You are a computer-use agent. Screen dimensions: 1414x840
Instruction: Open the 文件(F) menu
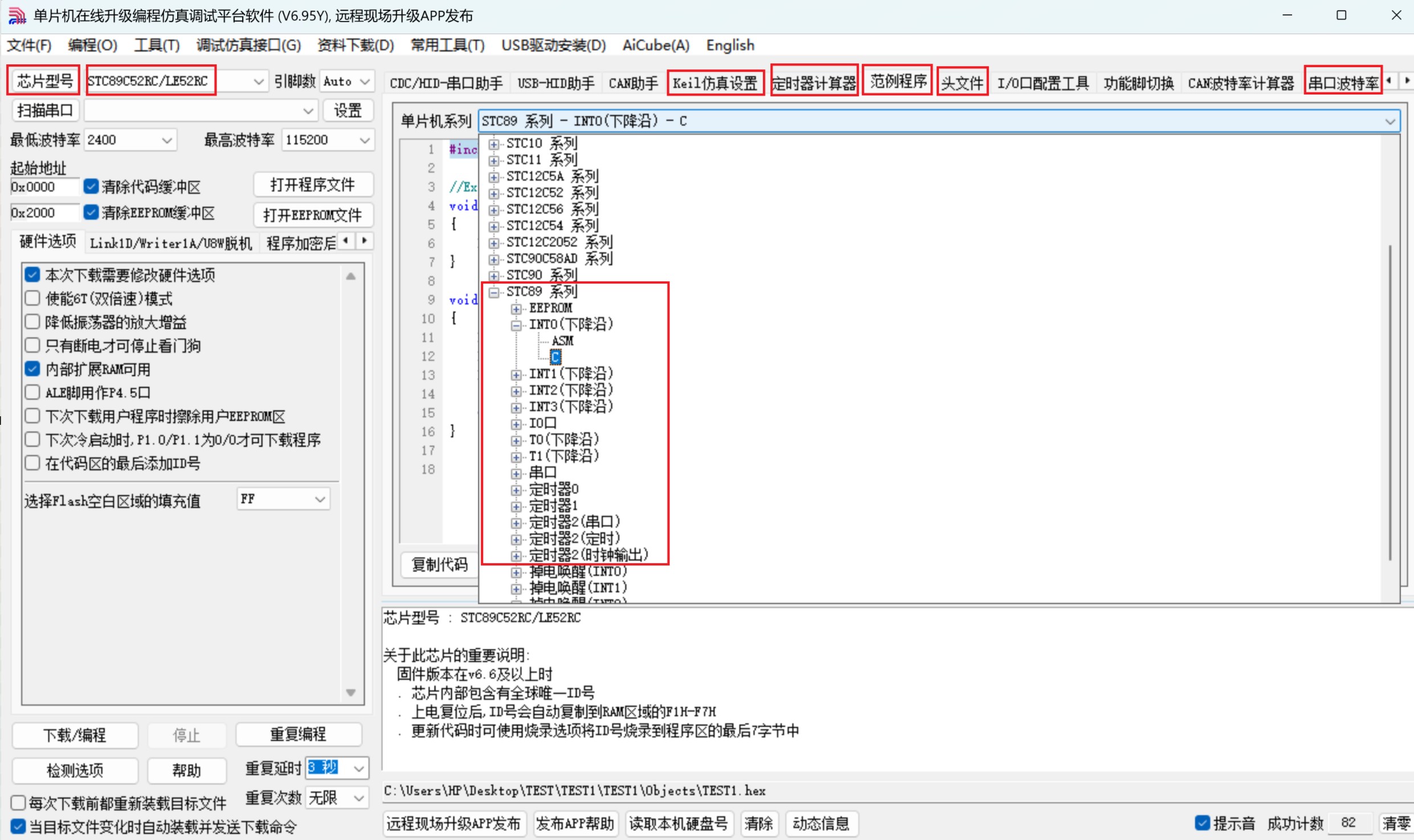[29, 45]
